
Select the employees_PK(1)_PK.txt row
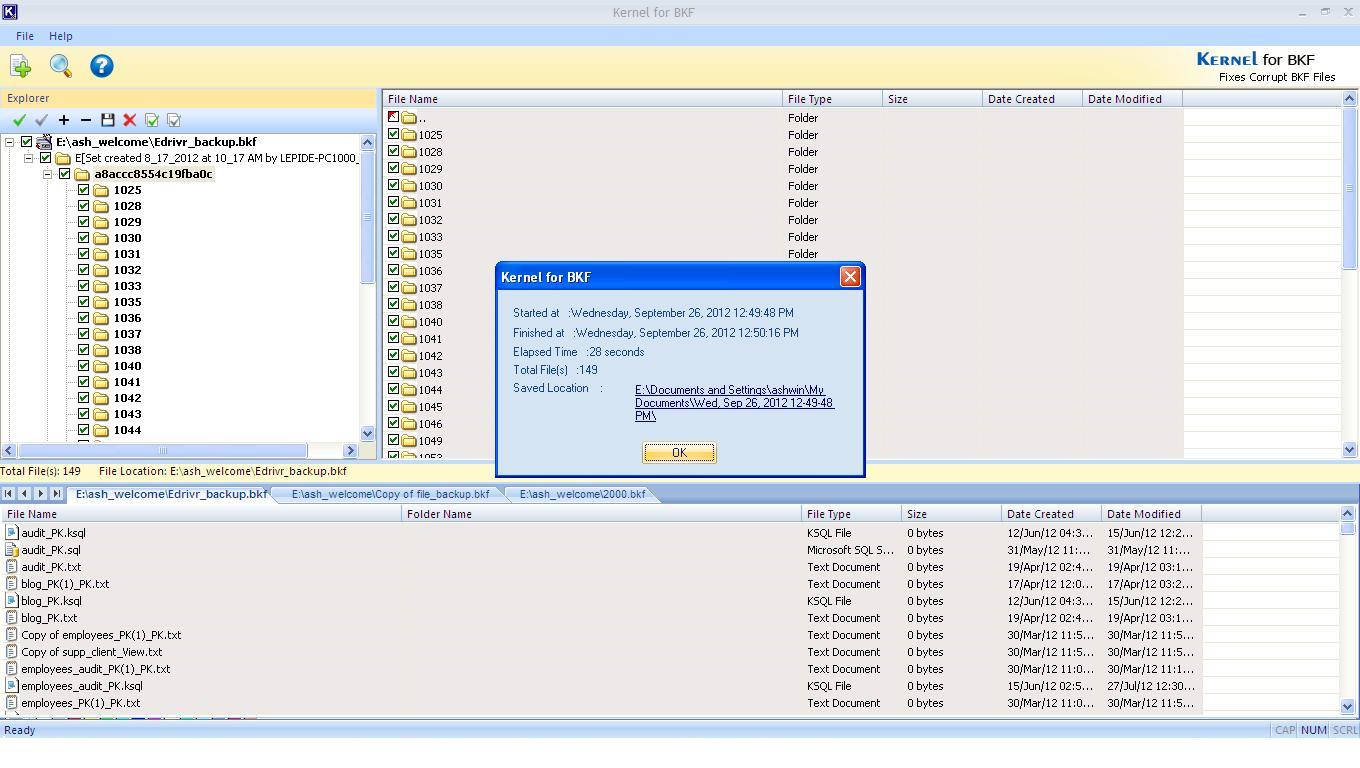click(x=600, y=703)
